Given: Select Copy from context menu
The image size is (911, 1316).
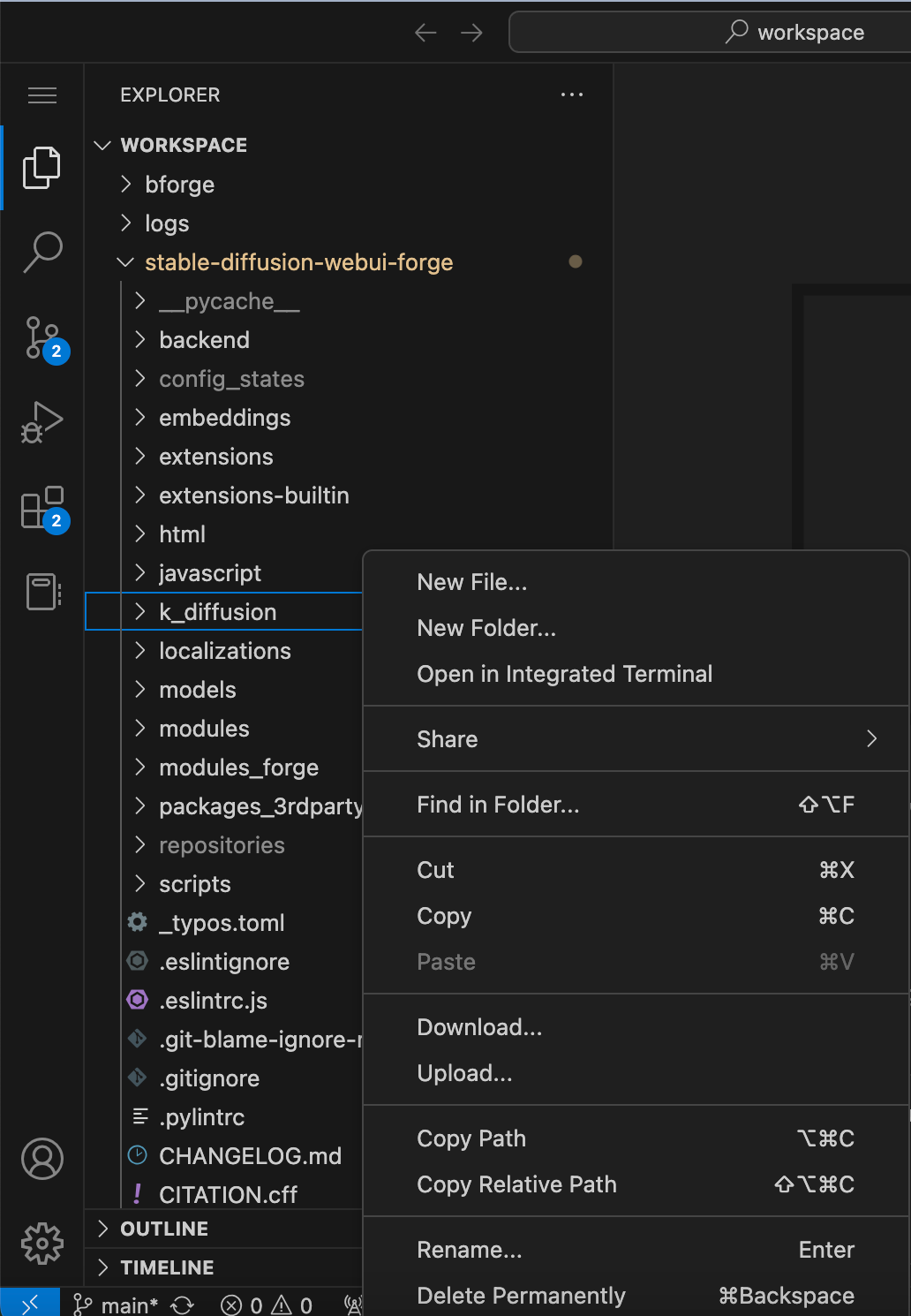Looking at the screenshot, I should click(636, 916).
